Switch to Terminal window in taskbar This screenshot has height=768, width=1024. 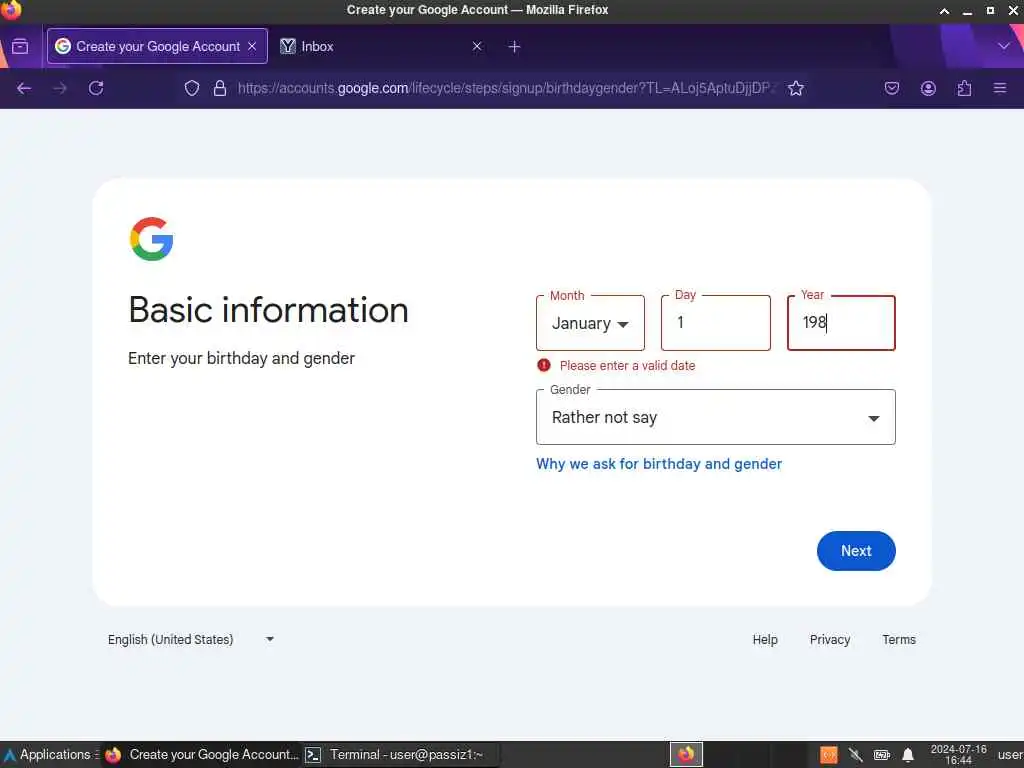pyautogui.click(x=400, y=754)
